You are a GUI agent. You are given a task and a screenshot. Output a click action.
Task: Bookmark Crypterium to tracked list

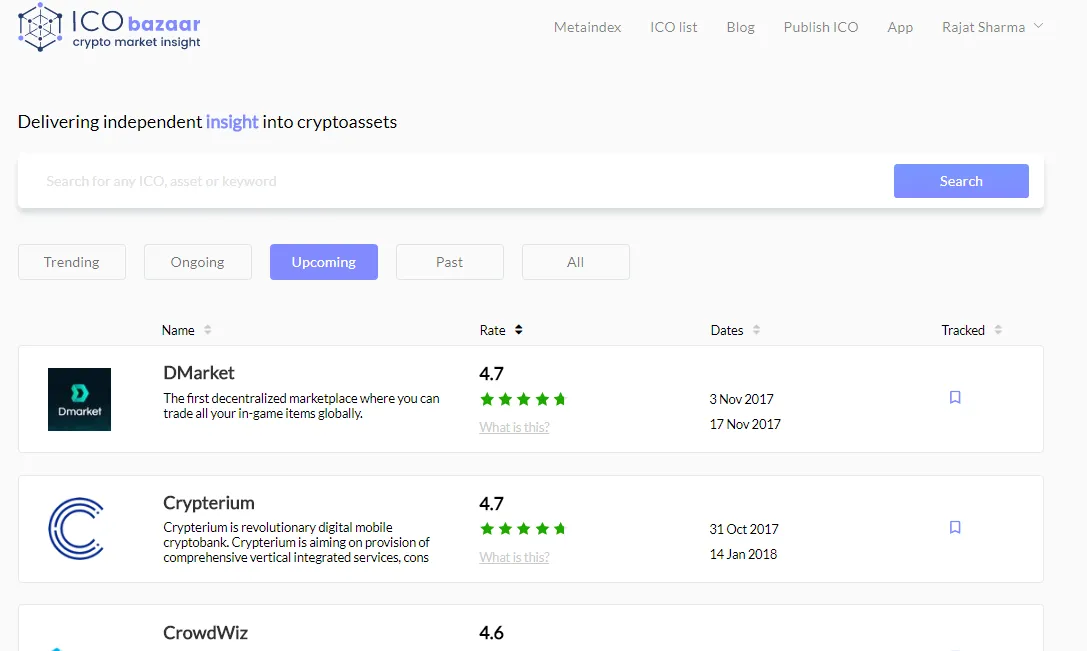pos(955,528)
